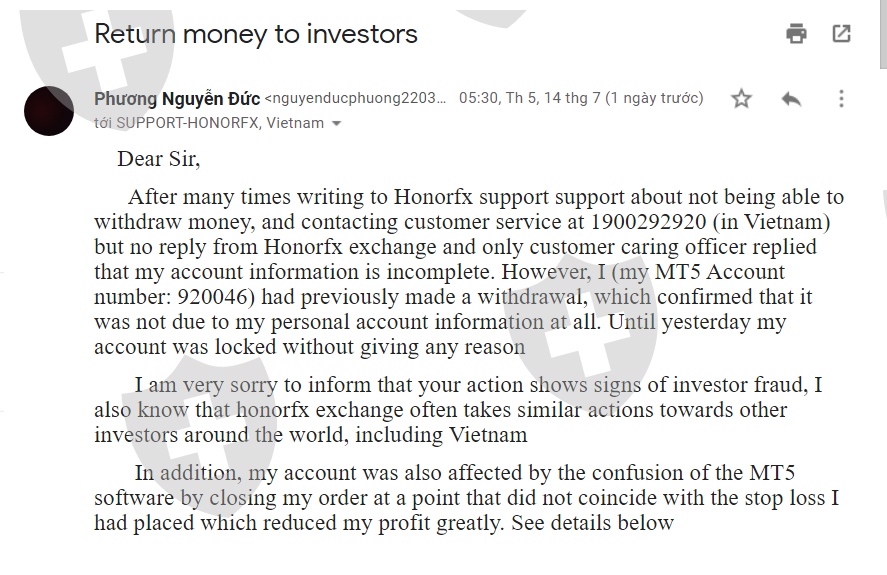Click the "1 ngày trước" relative time
This screenshot has width=887, height=575.
pos(654,98)
